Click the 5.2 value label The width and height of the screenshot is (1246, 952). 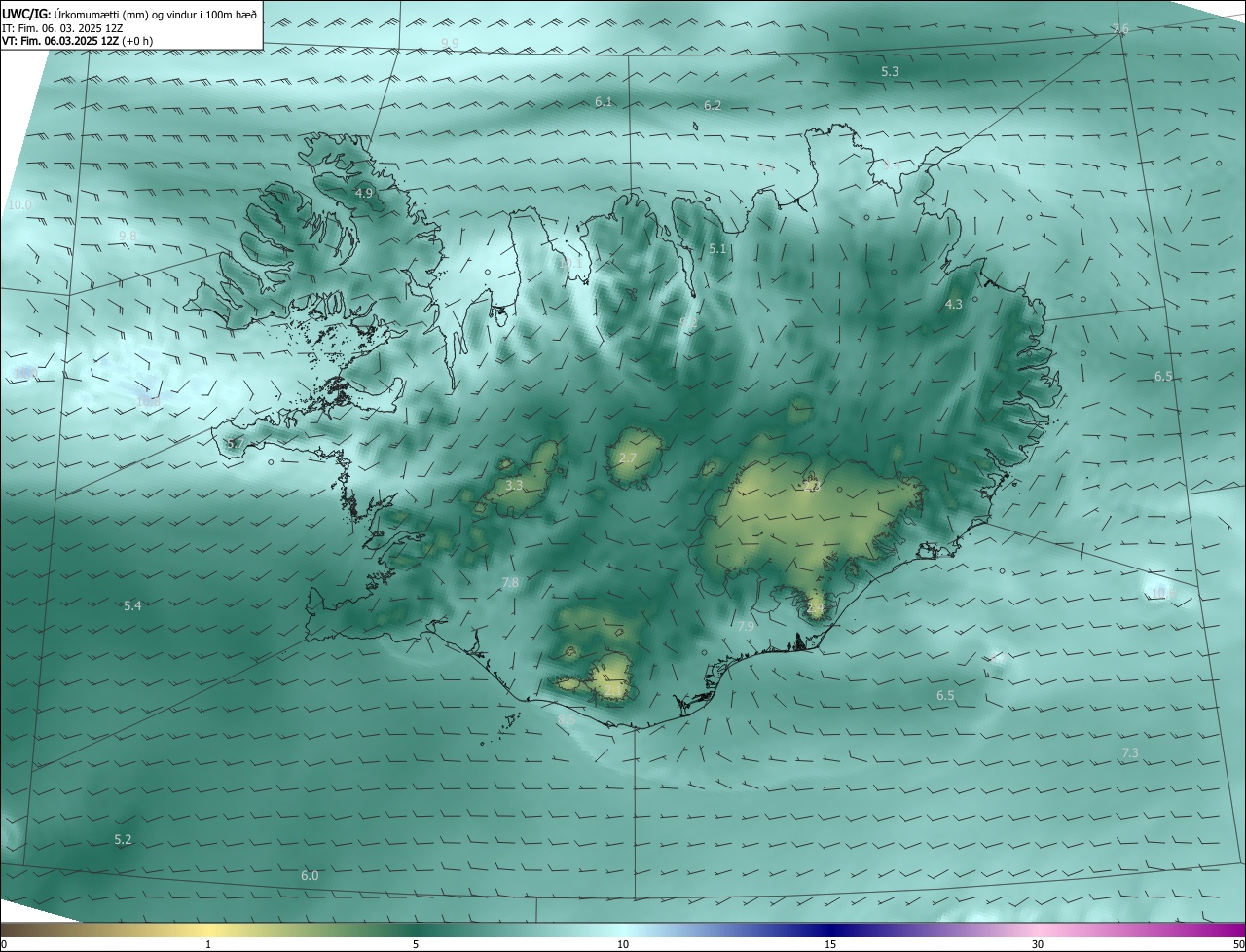[x=123, y=840]
